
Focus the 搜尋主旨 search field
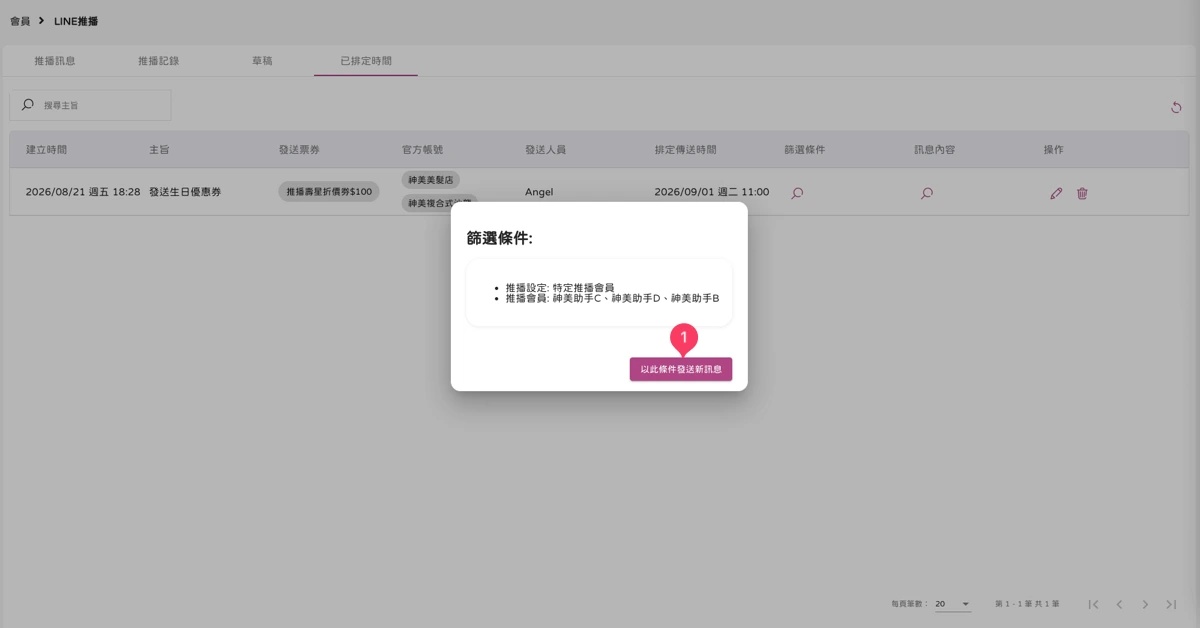90,105
